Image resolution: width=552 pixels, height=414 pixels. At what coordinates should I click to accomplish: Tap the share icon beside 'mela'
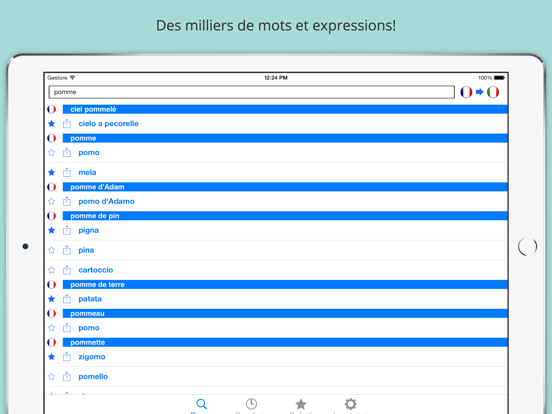pyautogui.click(x=67, y=172)
